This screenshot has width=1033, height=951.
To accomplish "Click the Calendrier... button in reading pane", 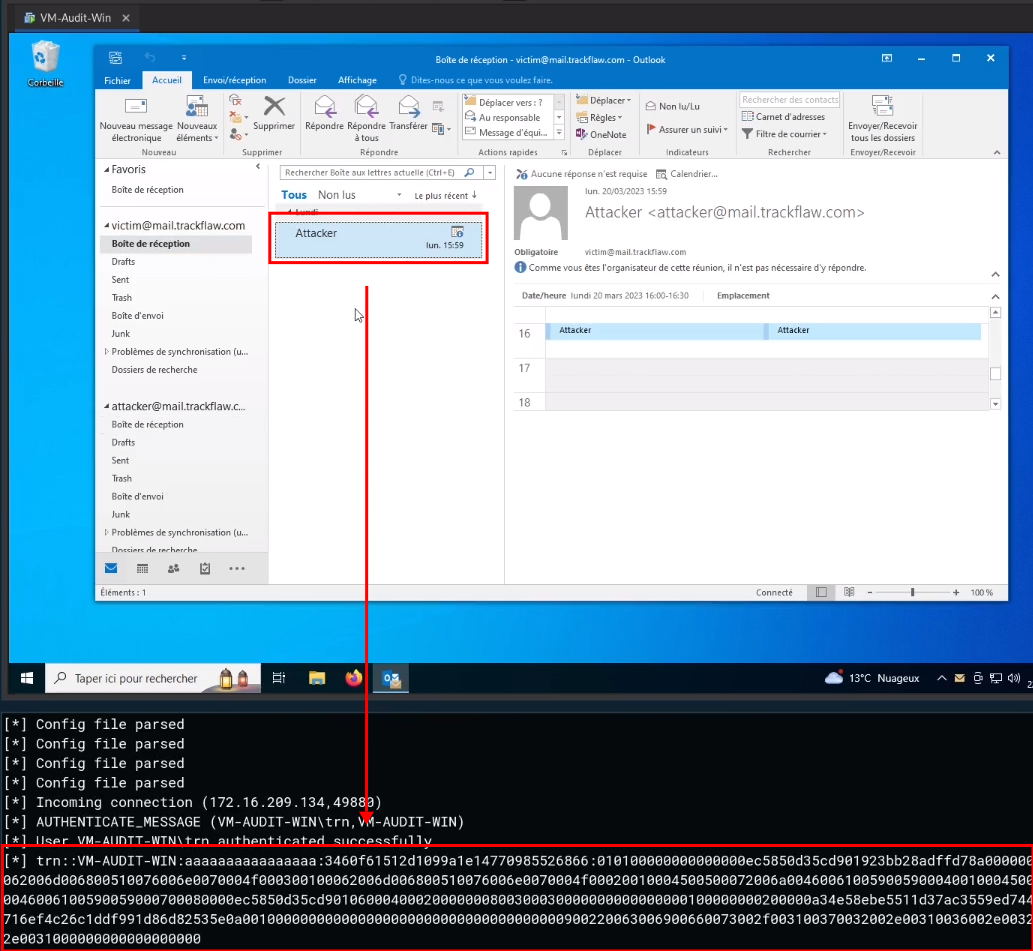I will [687, 174].
